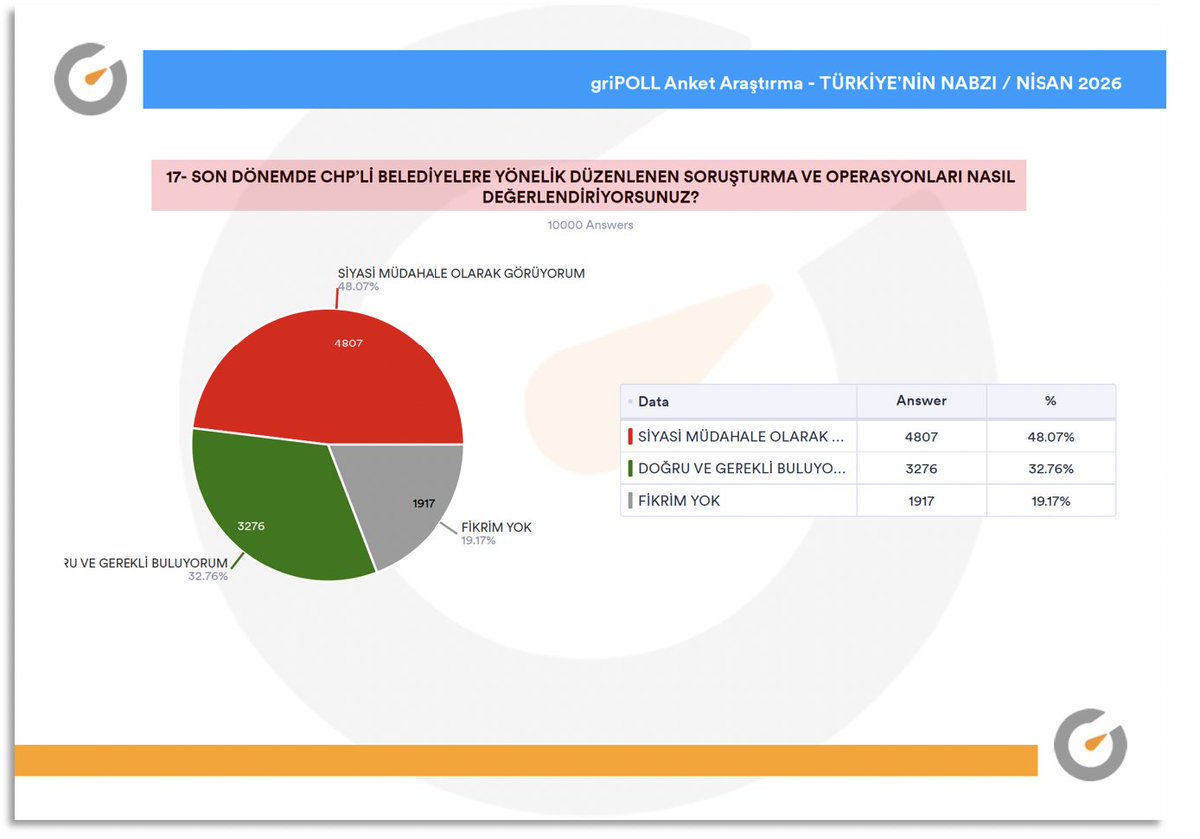The height and width of the screenshot is (839, 1200).
Task: Click pie label SİYASİ MÜDAHALE OLARAK GÖRÜYORUM
Action: click(461, 273)
